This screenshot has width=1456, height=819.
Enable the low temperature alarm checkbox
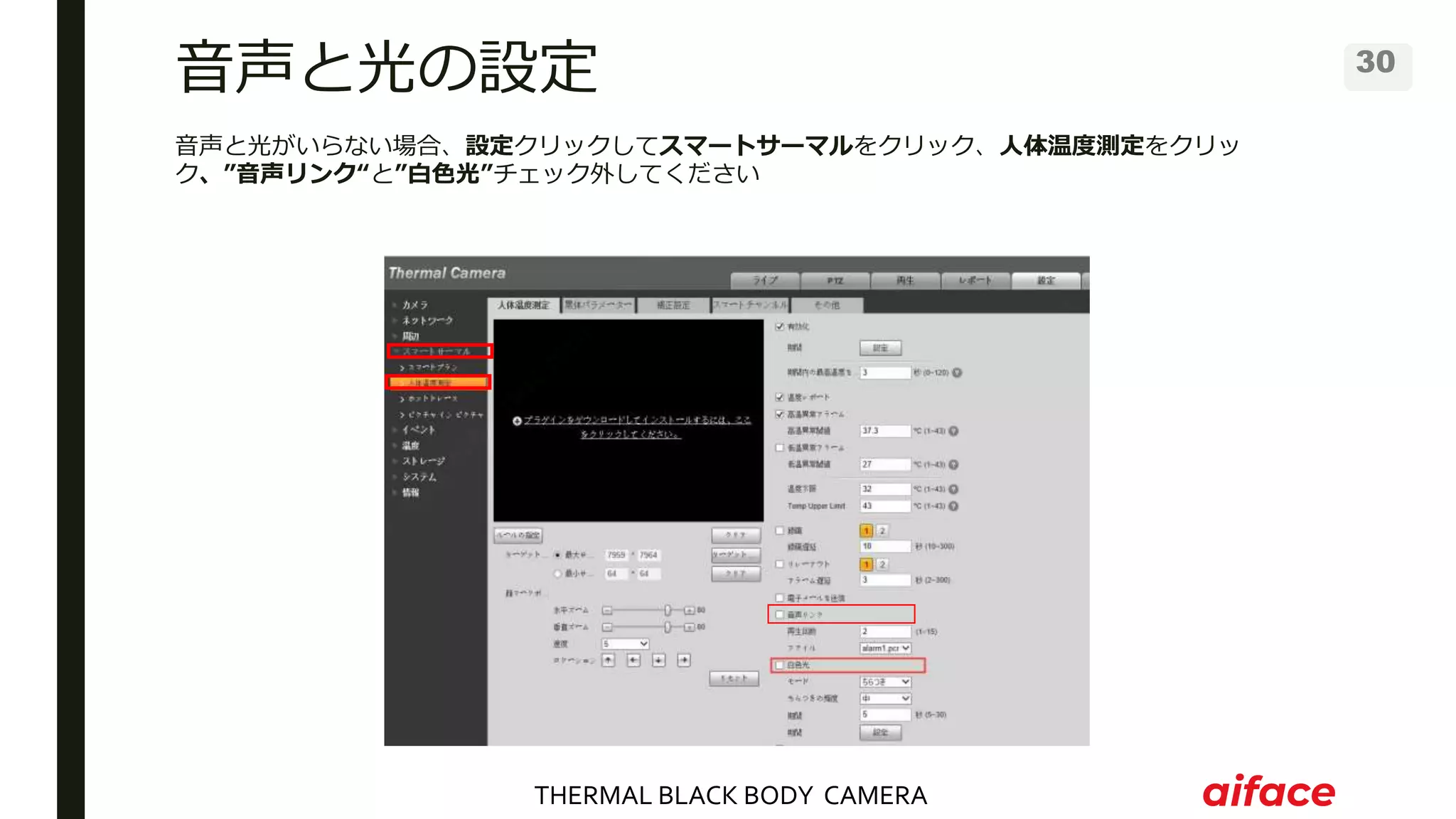tap(779, 447)
